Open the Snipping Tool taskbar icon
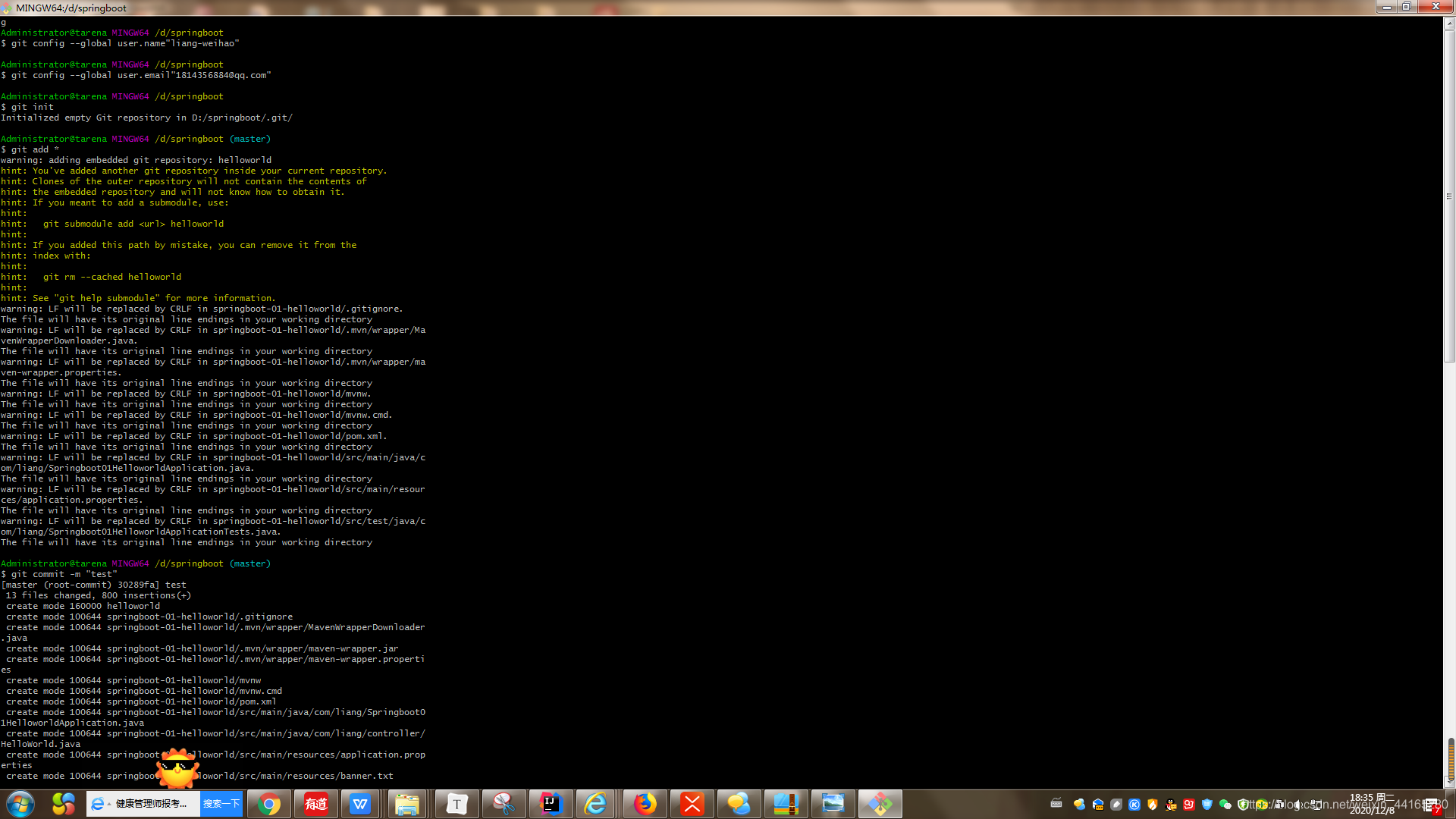1456x819 pixels. coord(504,804)
